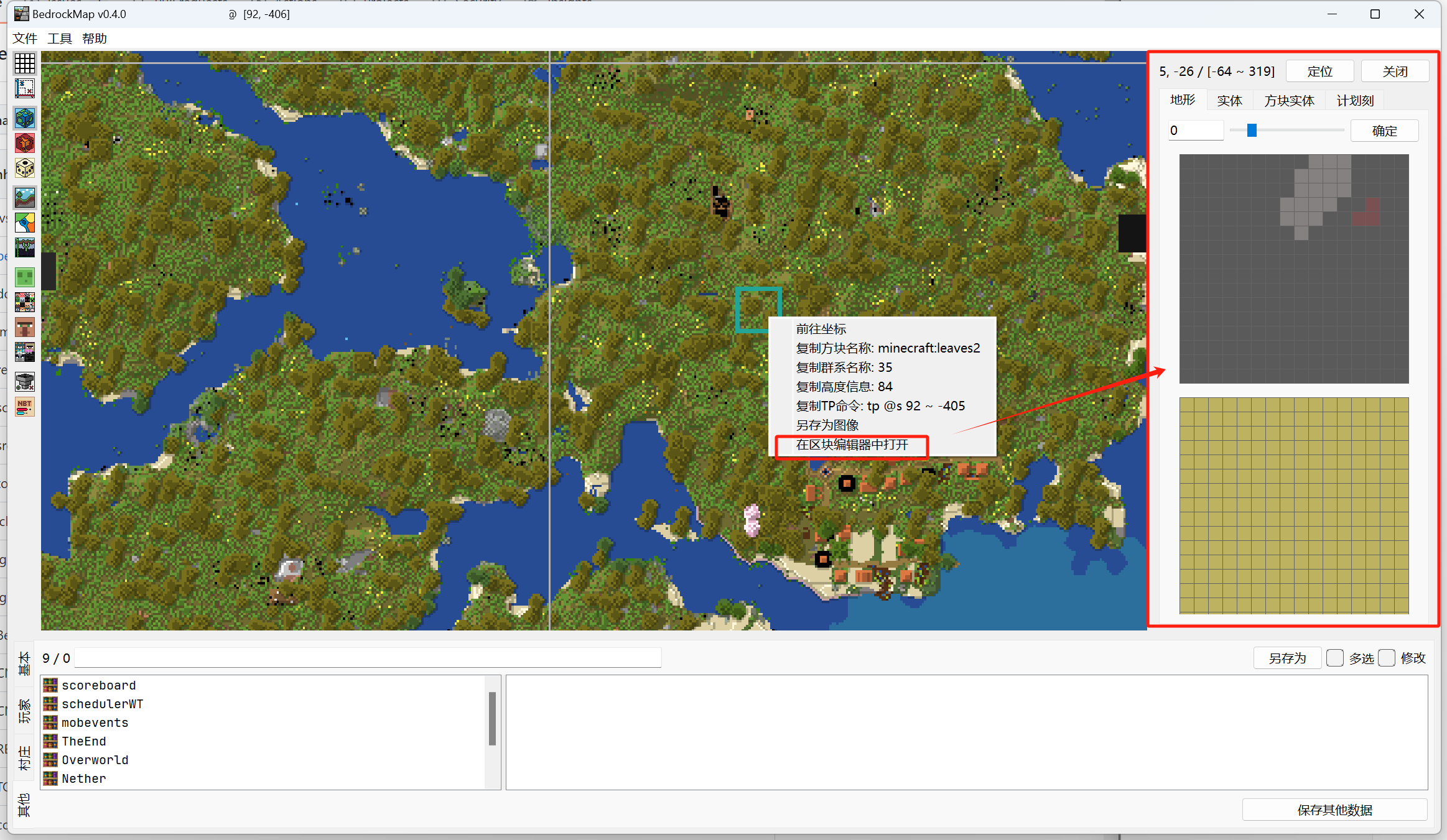Toggle the mob faces entity overlay icon
Viewport: 1447px width, 840px height.
tap(25, 302)
